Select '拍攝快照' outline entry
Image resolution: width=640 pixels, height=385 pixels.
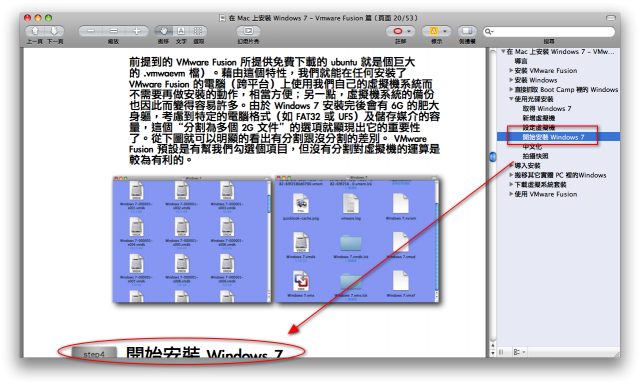(536, 156)
